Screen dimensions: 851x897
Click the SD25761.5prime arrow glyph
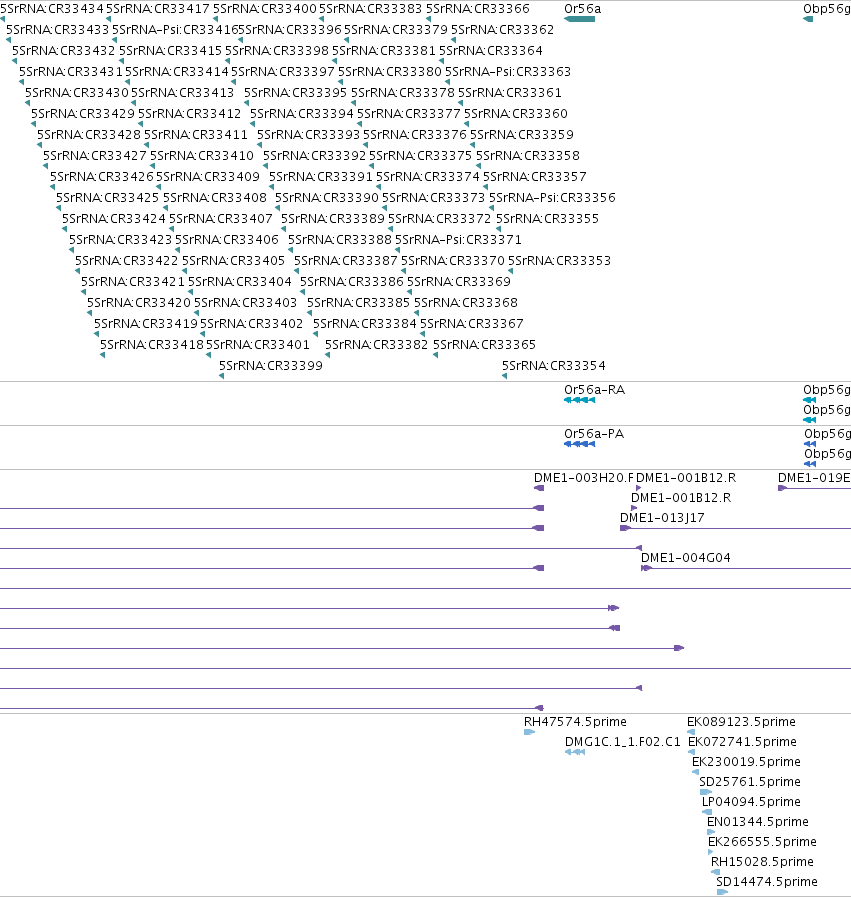(x=706, y=792)
